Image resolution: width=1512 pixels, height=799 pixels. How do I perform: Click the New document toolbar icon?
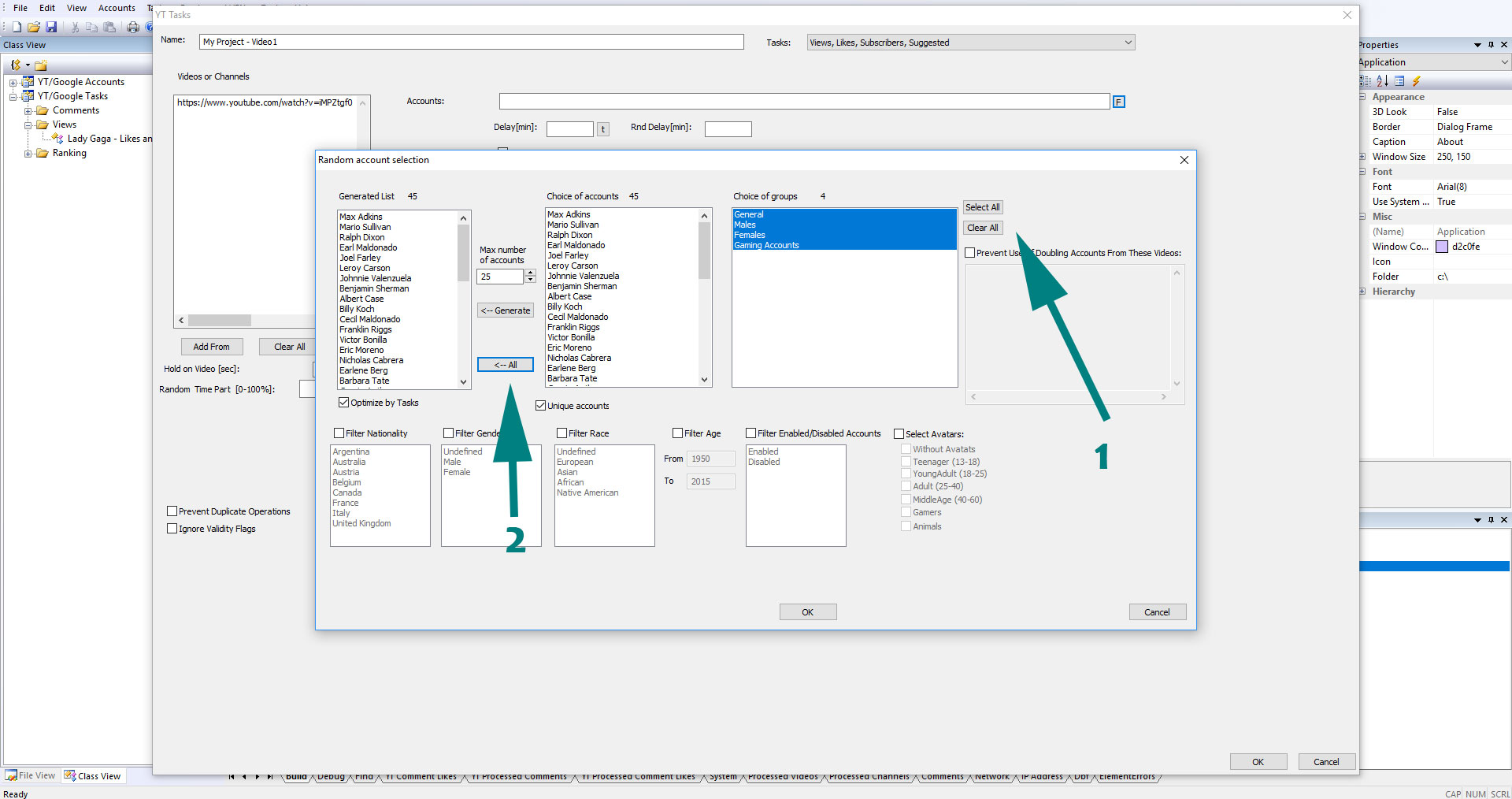point(17,27)
